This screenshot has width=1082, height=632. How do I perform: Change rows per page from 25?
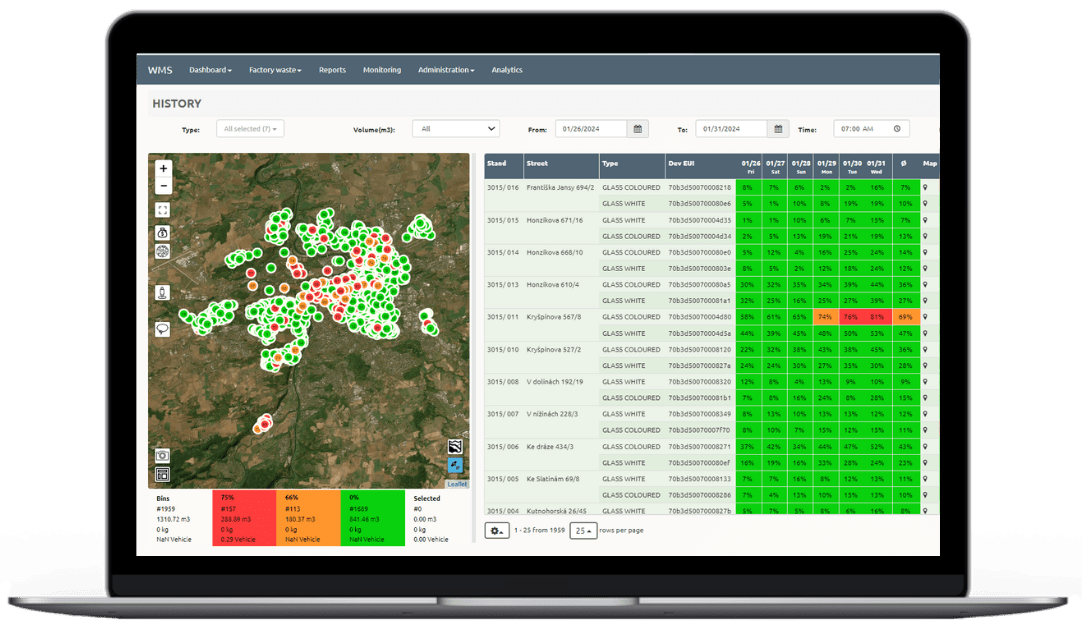583,531
